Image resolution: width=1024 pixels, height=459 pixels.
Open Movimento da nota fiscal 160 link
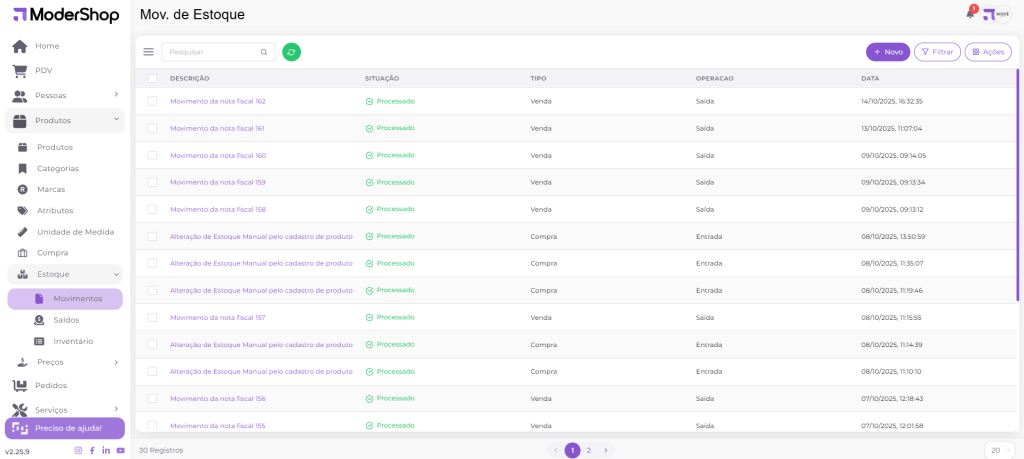point(218,155)
